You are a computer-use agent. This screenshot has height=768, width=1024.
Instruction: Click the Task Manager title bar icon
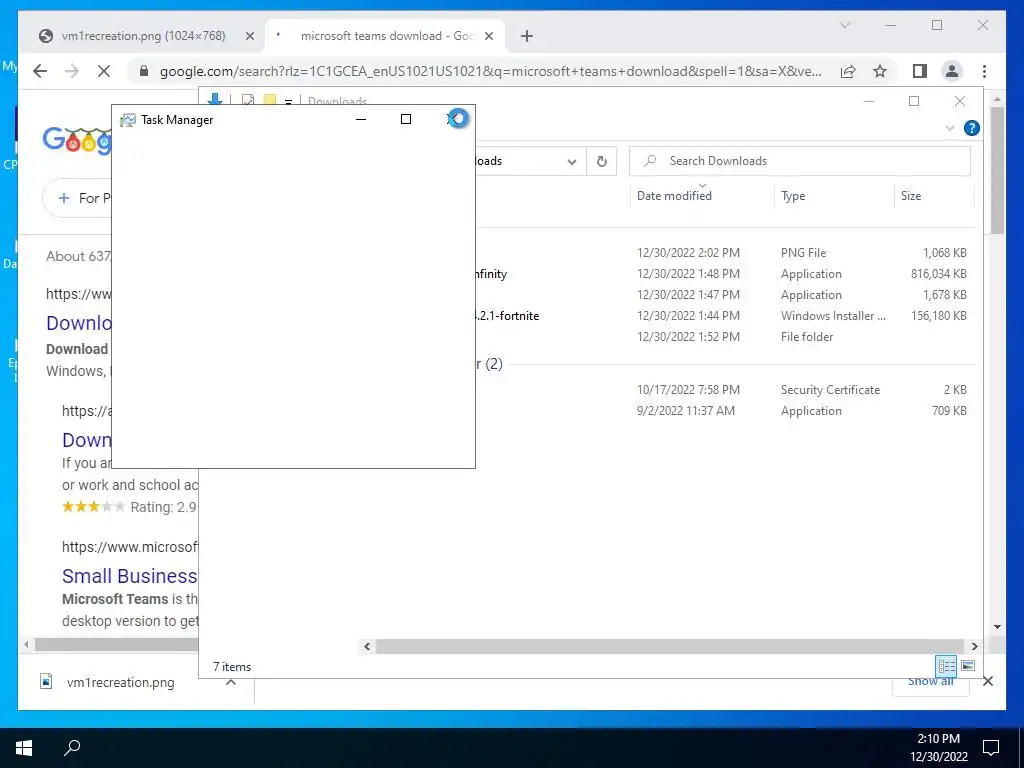(x=127, y=120)
